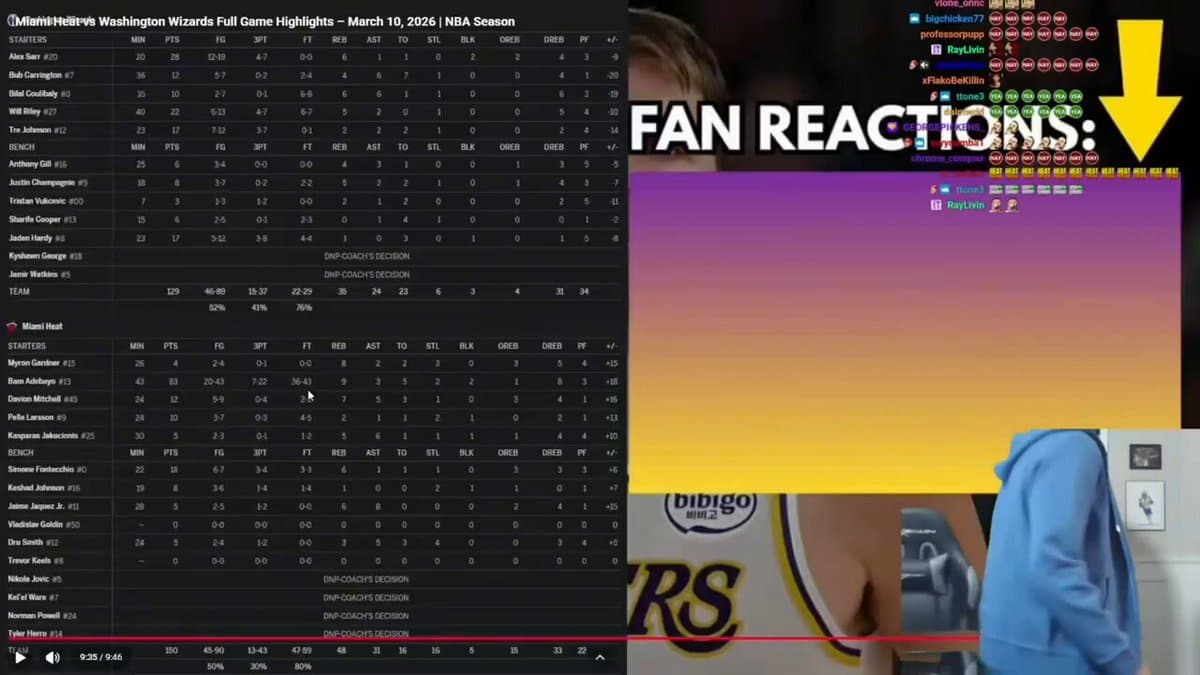Click the pistol badge icon next to xFlakoBeKillin
Screen dimensions: 1200x675
coord(912,65)
